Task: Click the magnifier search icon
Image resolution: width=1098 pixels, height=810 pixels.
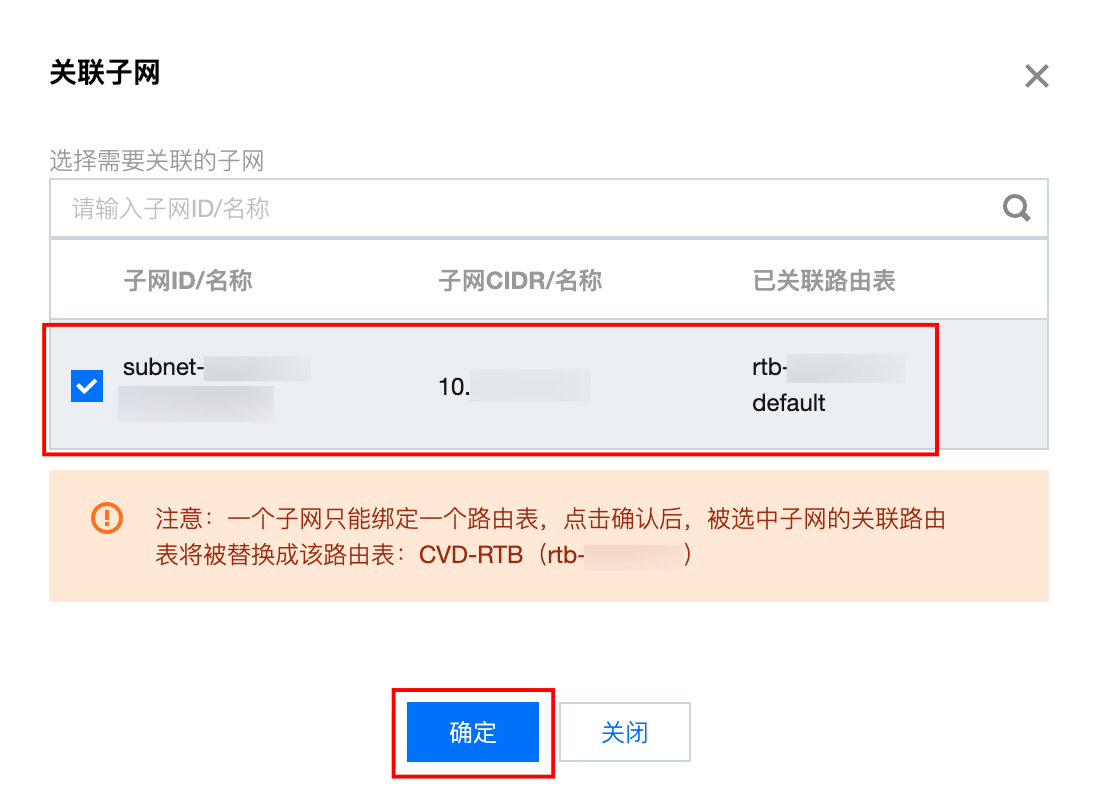Action: 1016,208
